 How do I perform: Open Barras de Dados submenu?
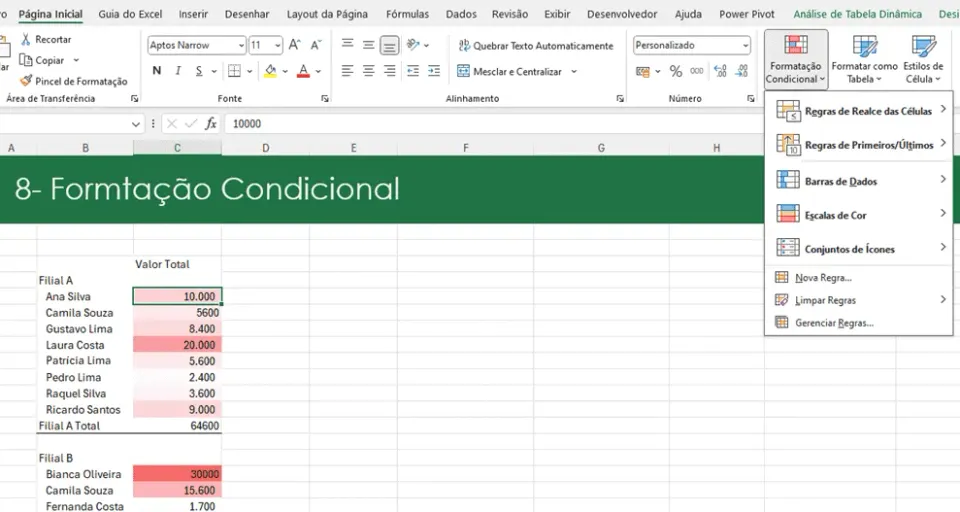[859, 181]
